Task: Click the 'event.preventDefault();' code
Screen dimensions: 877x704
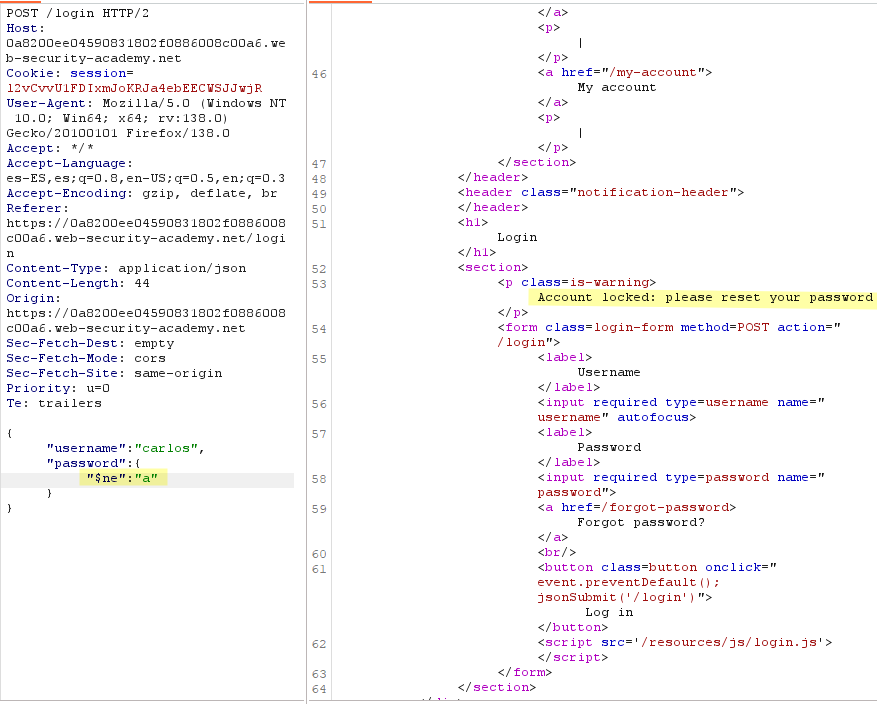Action: click(x=629, y=582)
